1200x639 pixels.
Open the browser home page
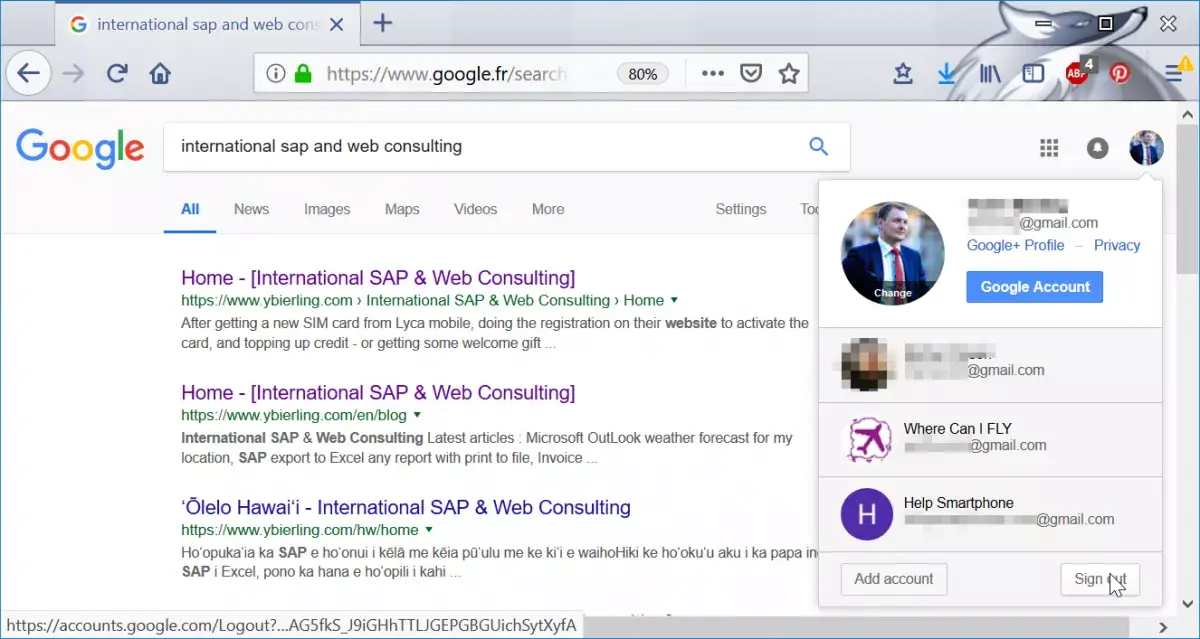[x=160, y=73]
